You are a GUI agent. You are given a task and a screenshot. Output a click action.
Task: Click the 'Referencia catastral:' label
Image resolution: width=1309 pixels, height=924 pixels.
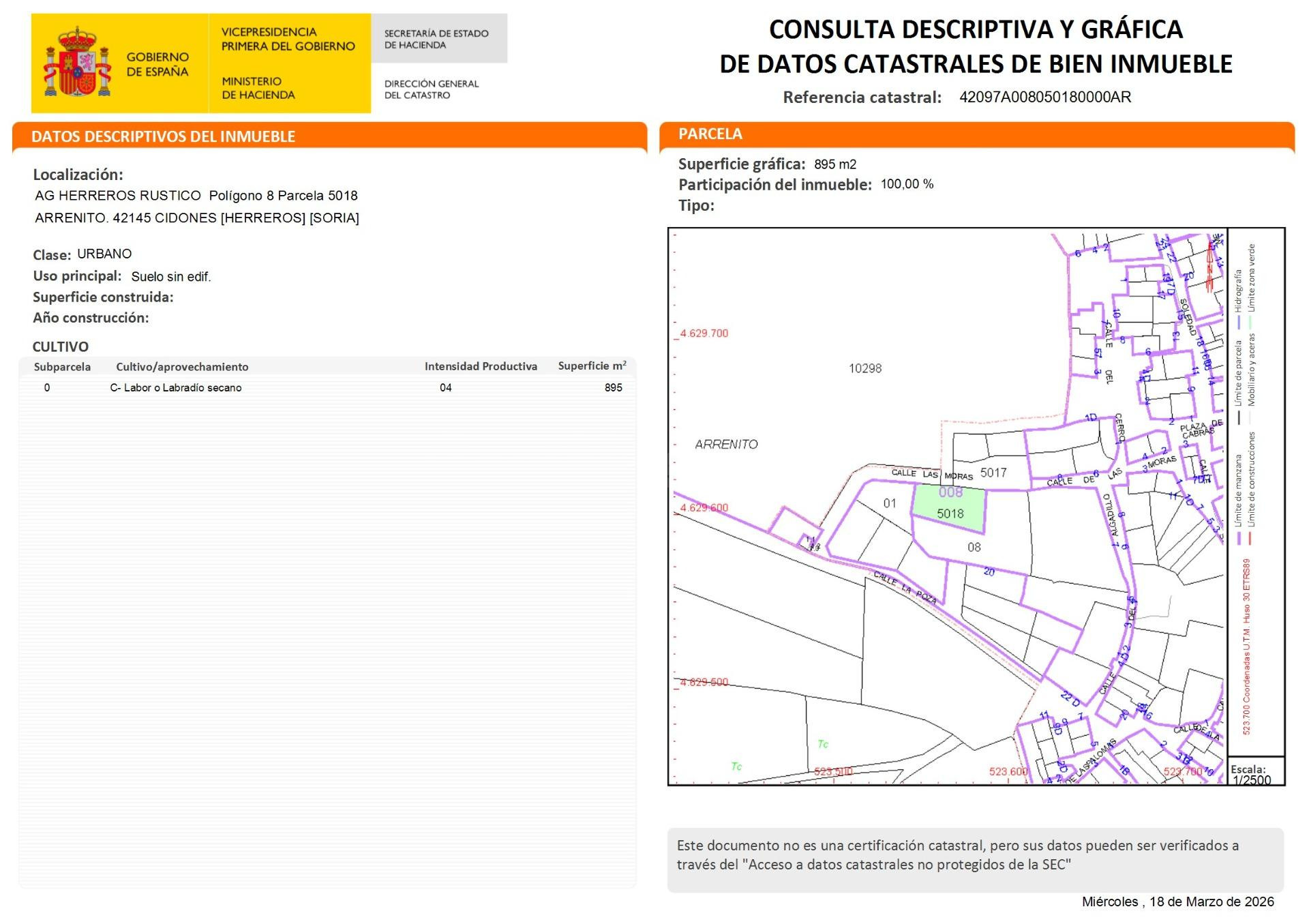(862, 98)
